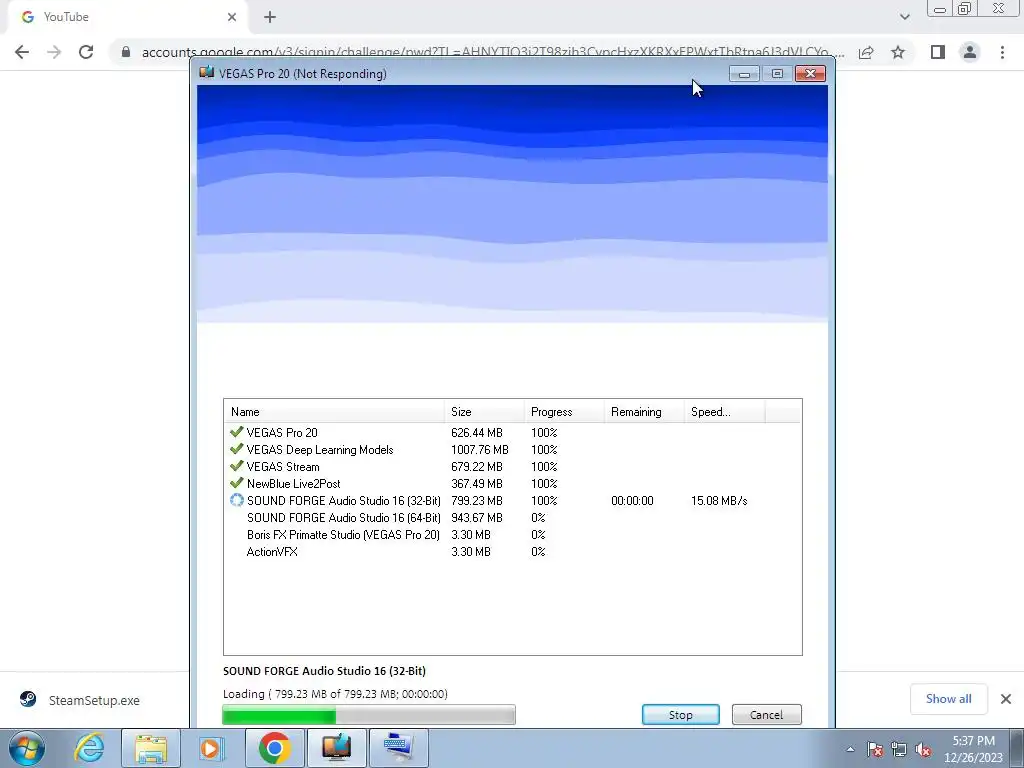
Task: Open a new Chrome tab
Action: (x=270, y=17)
